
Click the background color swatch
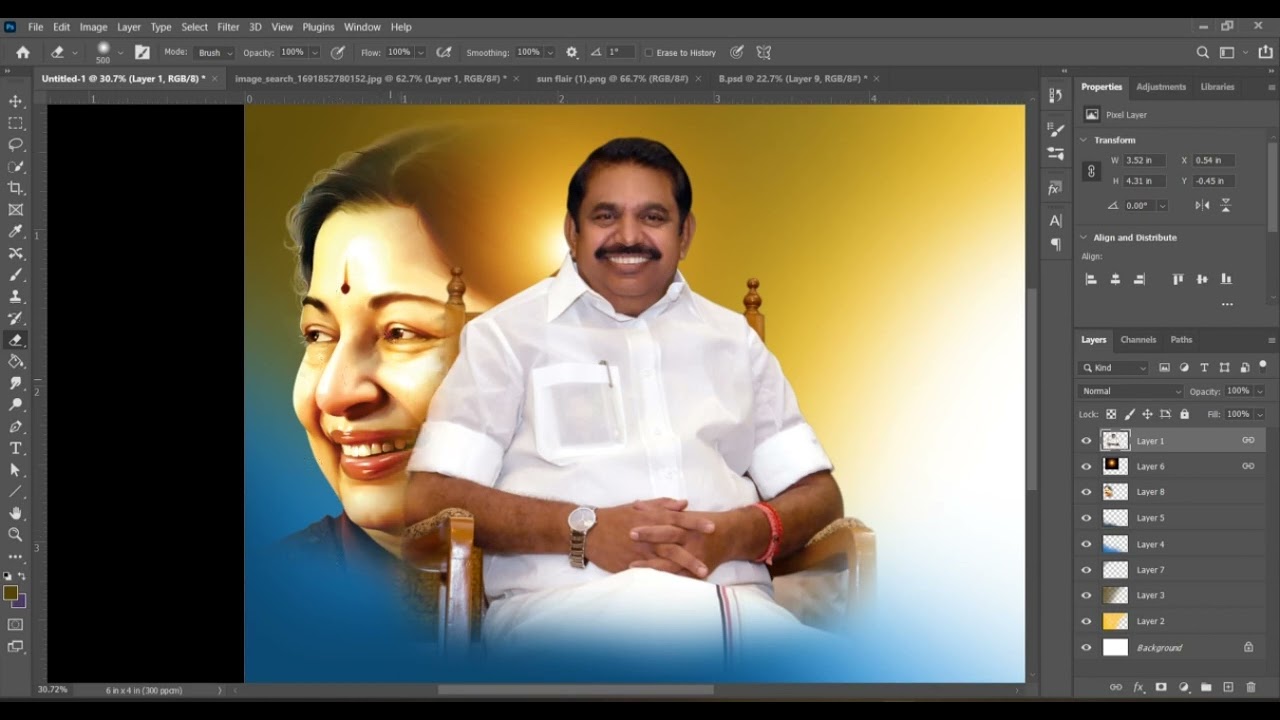point(20,600)
